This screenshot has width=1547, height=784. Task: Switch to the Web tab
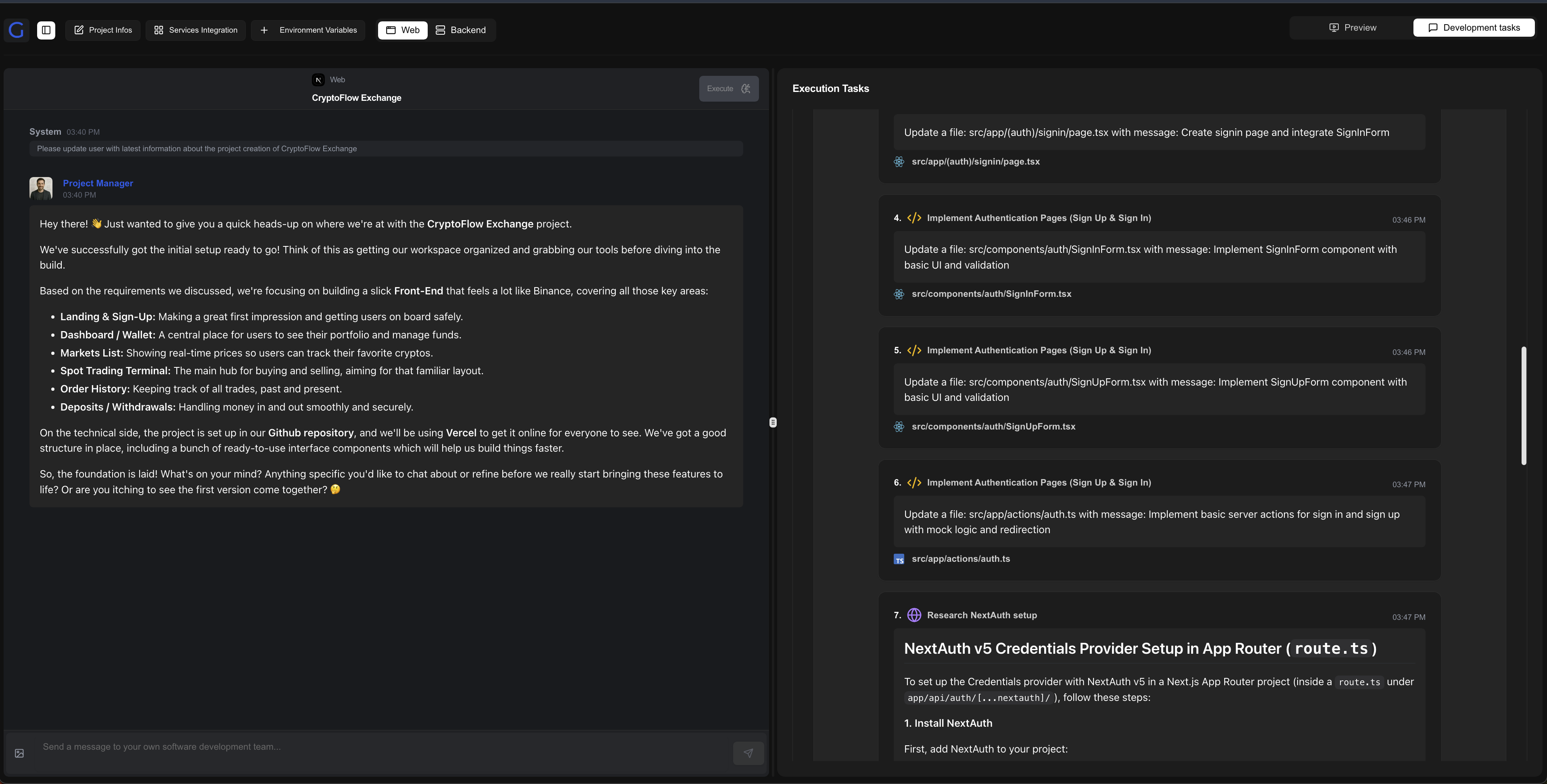pyautogui.click(x=402, y=30)
